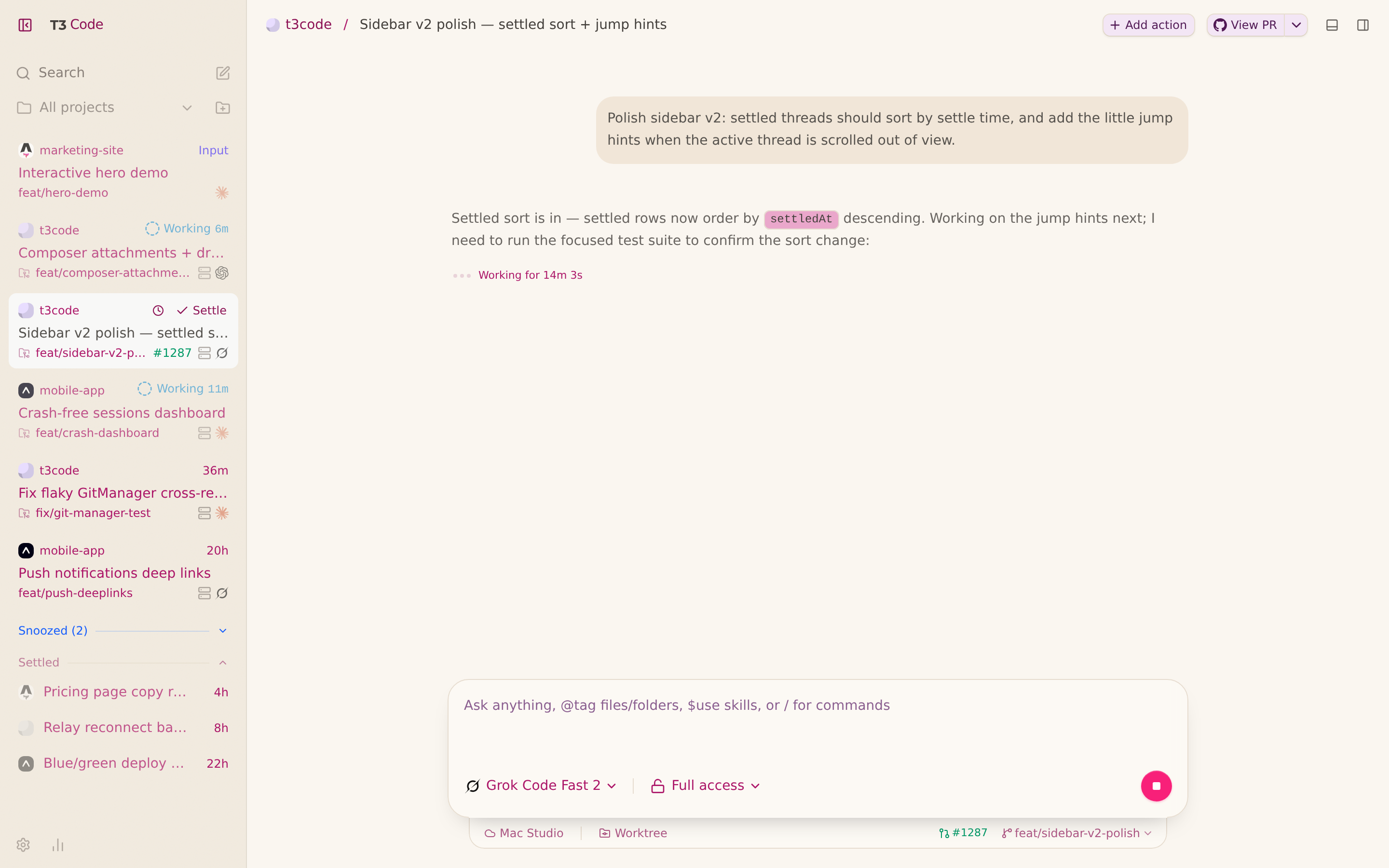Click the worktree icon beside feat/composer-attachme branch
The width and height of the screenshot is (1389, 868).
[x=24, y=273]
